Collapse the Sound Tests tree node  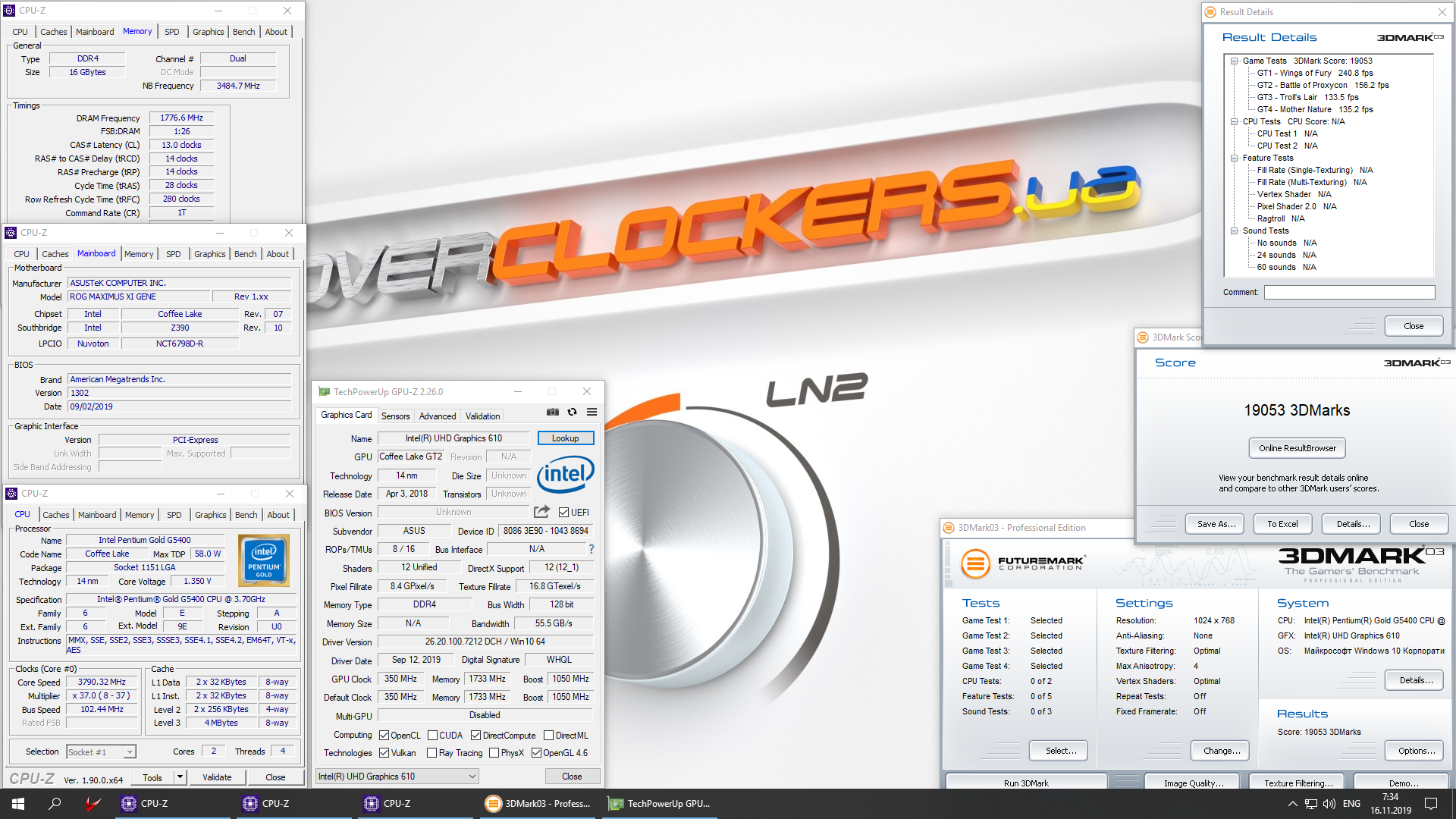(x=1234, y=231)
